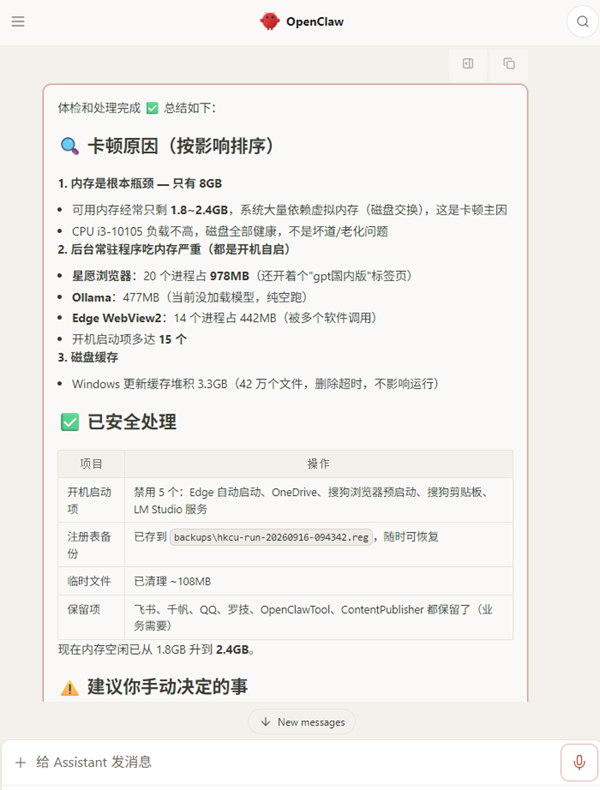Focus the 给 Assistant 发消息 input field
The height and width of the screenshot is (790, 600).
292,762
